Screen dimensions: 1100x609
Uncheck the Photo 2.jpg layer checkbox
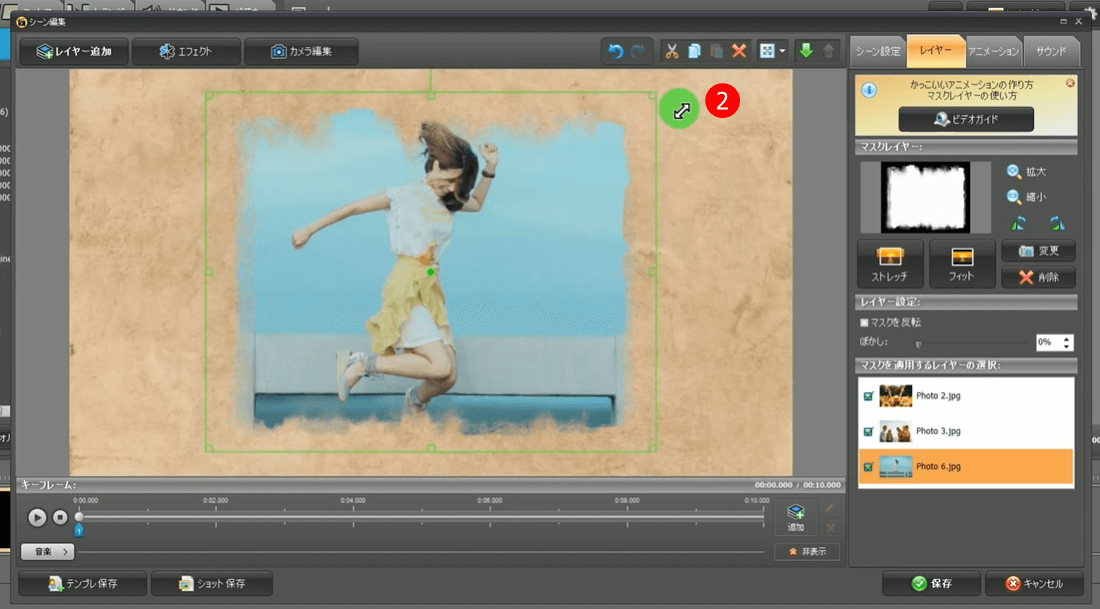click(867, 396)
